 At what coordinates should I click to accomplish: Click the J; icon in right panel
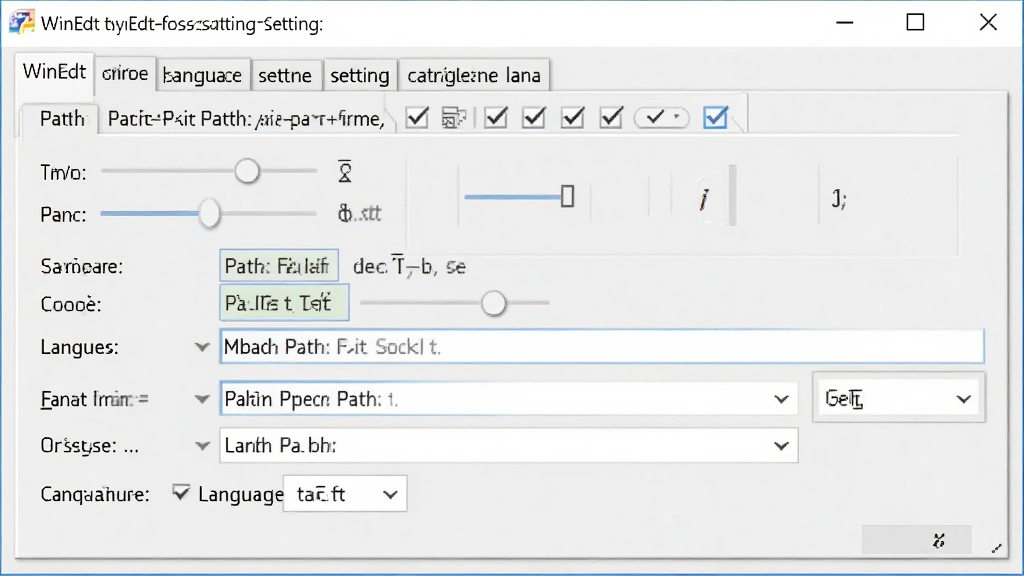point(839,199)
